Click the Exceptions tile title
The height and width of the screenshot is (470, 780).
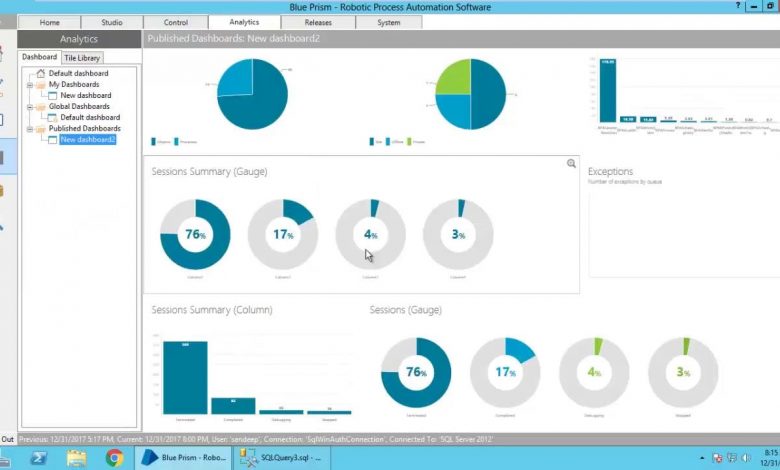[x=610, y=172]
